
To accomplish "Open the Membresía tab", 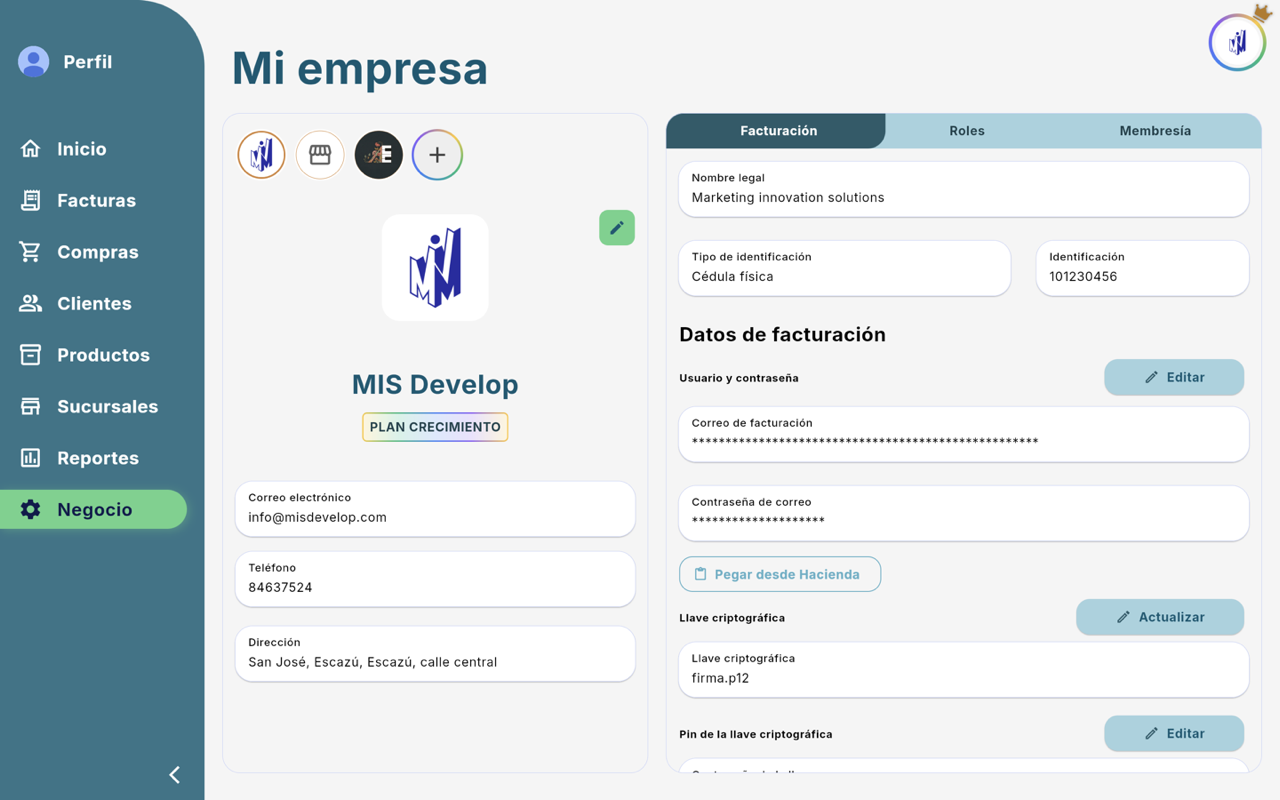I will (1155, 131).
